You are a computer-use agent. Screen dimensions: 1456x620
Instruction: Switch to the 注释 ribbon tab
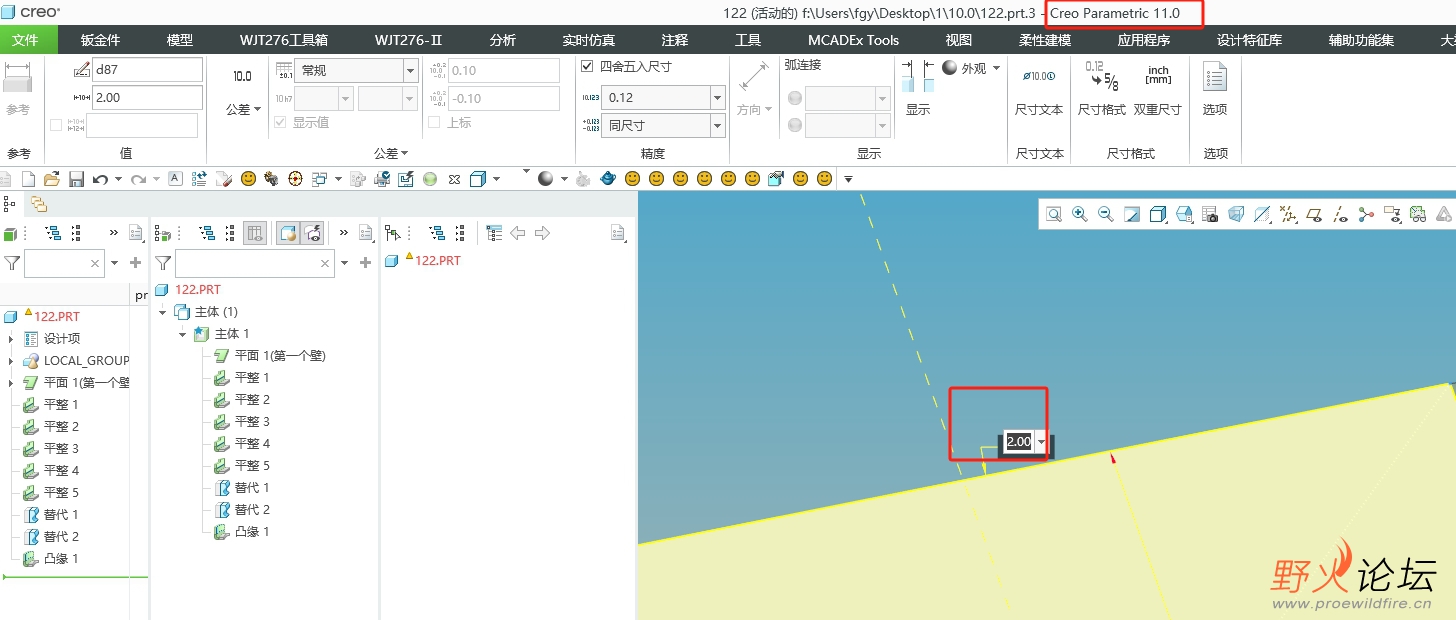[x=675, y=40]
